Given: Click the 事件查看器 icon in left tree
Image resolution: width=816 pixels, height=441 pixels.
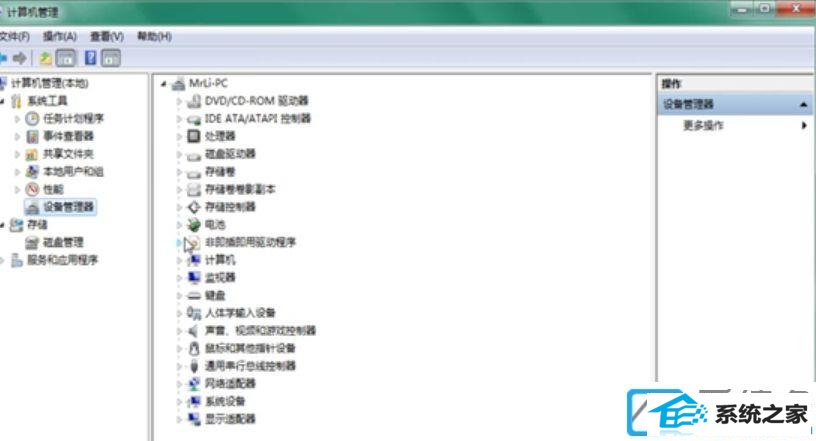Looking at the screenshot, I should [32, 136].
